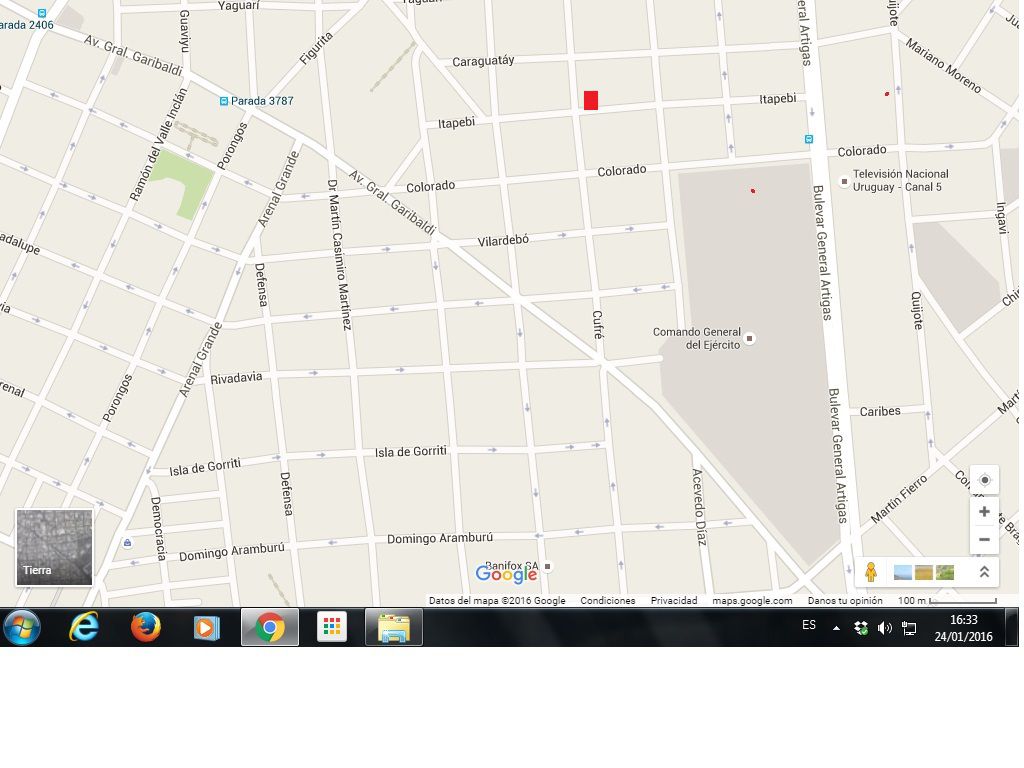Click the Guaviyu street label
1024x768 pixels.
(185, 31)
